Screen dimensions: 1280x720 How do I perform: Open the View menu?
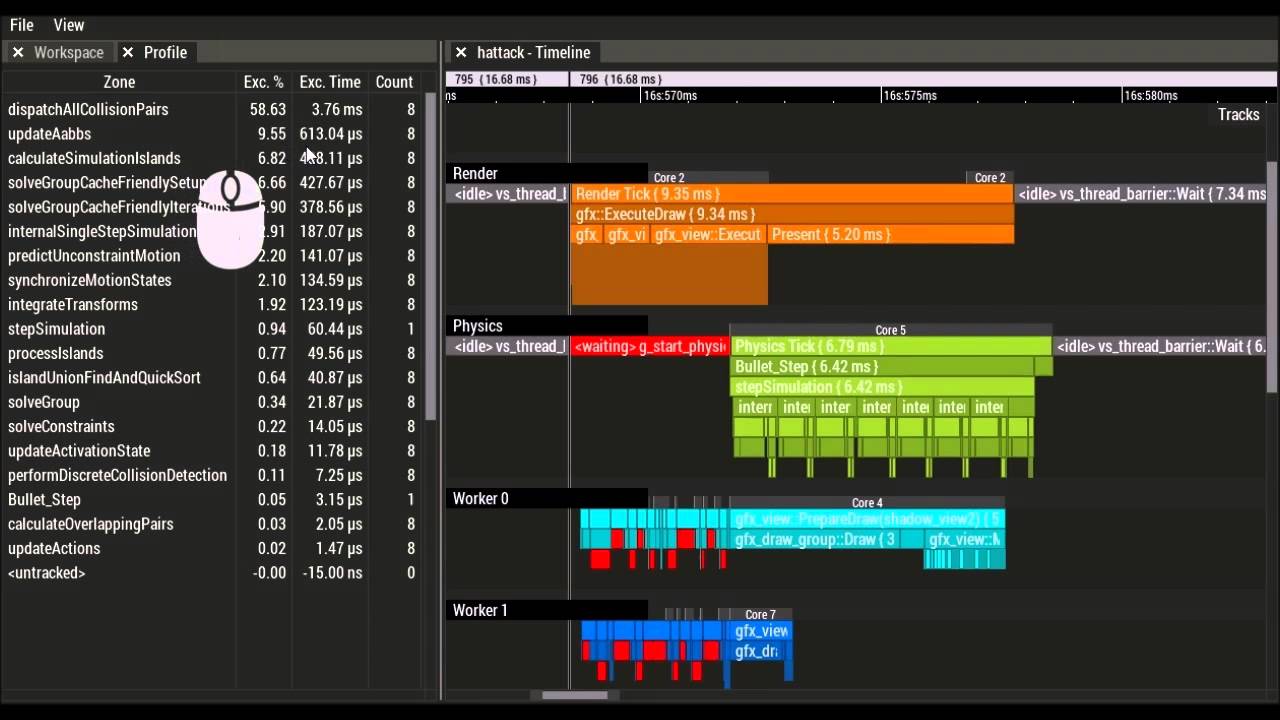coord(69,25)
